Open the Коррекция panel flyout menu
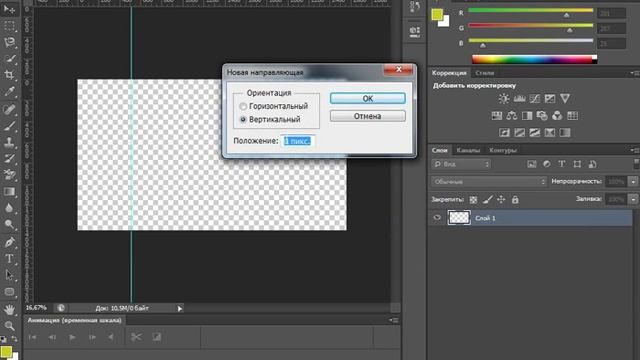Screen dimensions: 640x360 click(634, 73)
